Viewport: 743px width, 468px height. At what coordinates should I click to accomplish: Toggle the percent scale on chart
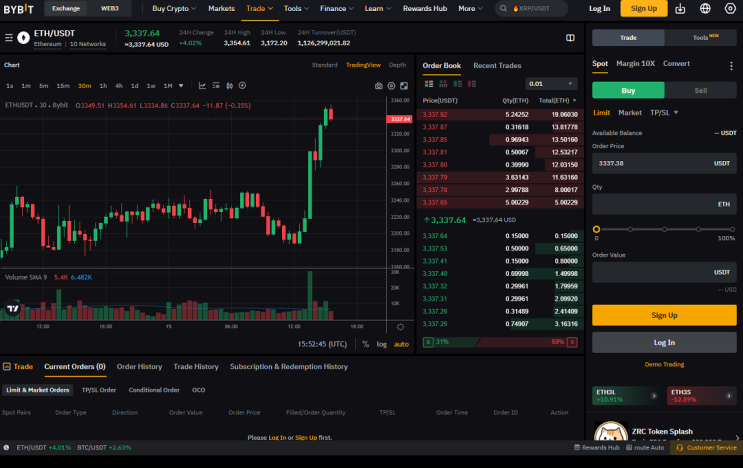click(x=365, y=344)
